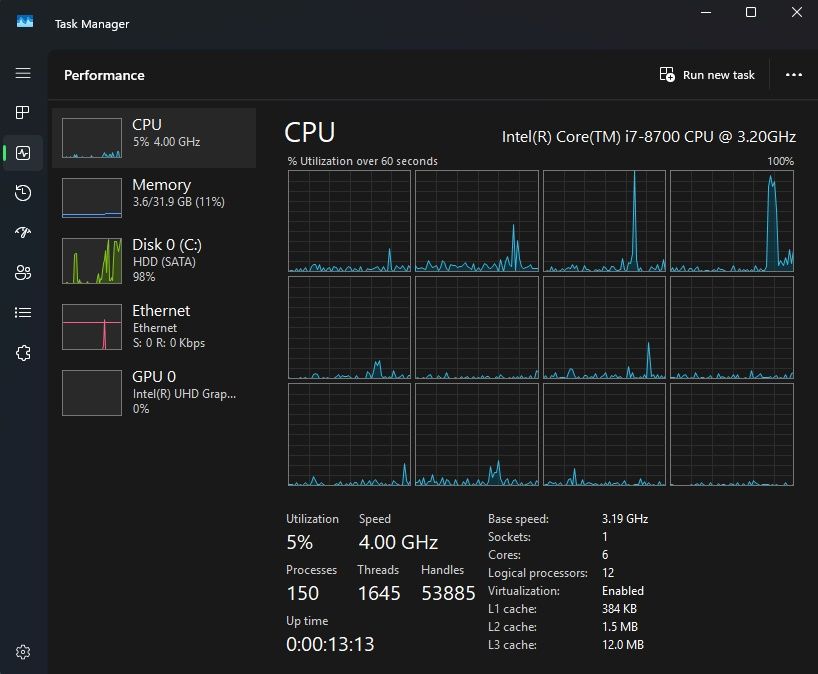Click the 12.0 MB L3 cache value
The image size is (818, 674).
coord(623,645)
